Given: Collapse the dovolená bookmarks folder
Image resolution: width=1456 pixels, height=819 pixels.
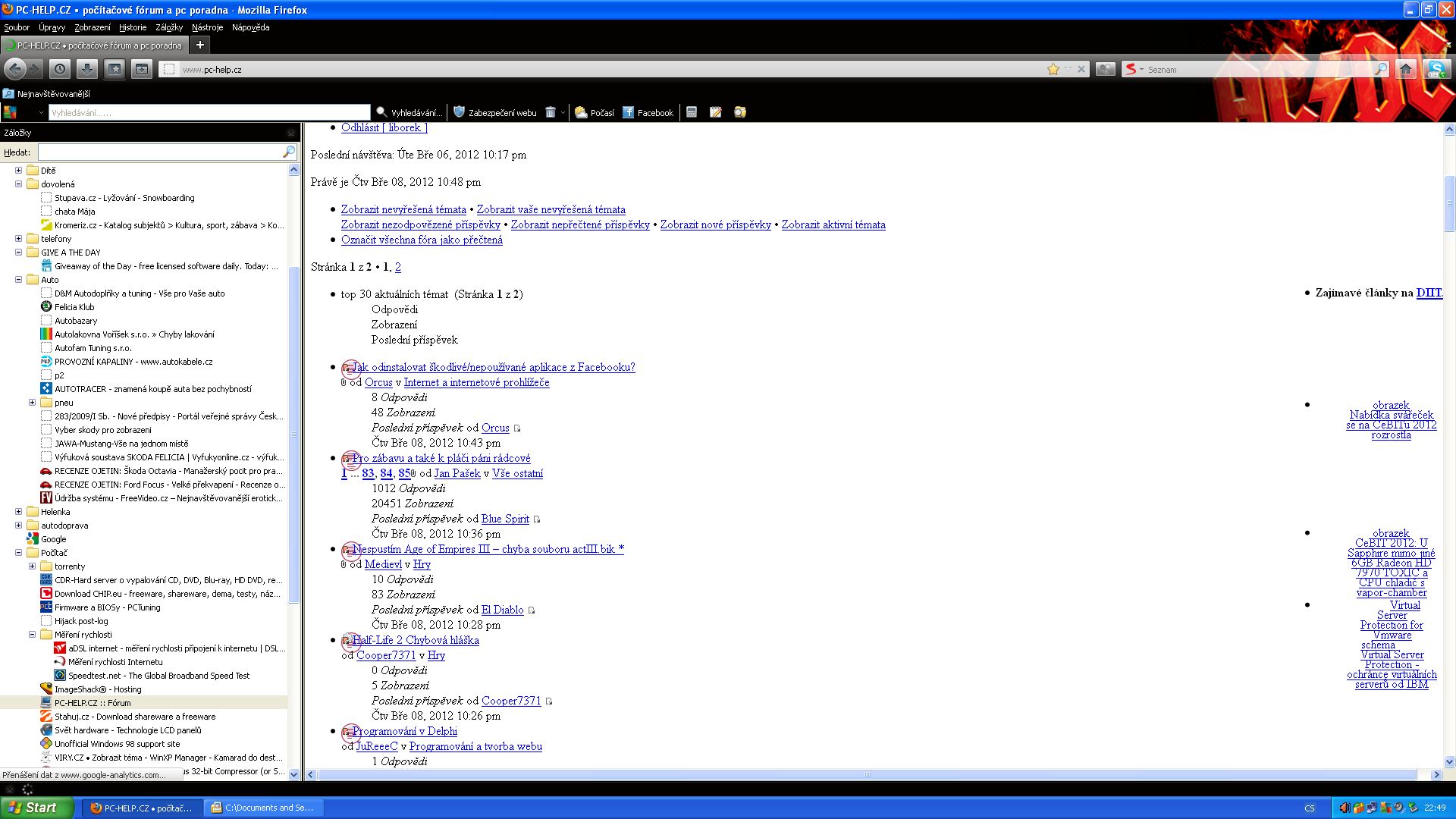Looking at the screenshot, I should pyautogui.click(x=19, y=184).
